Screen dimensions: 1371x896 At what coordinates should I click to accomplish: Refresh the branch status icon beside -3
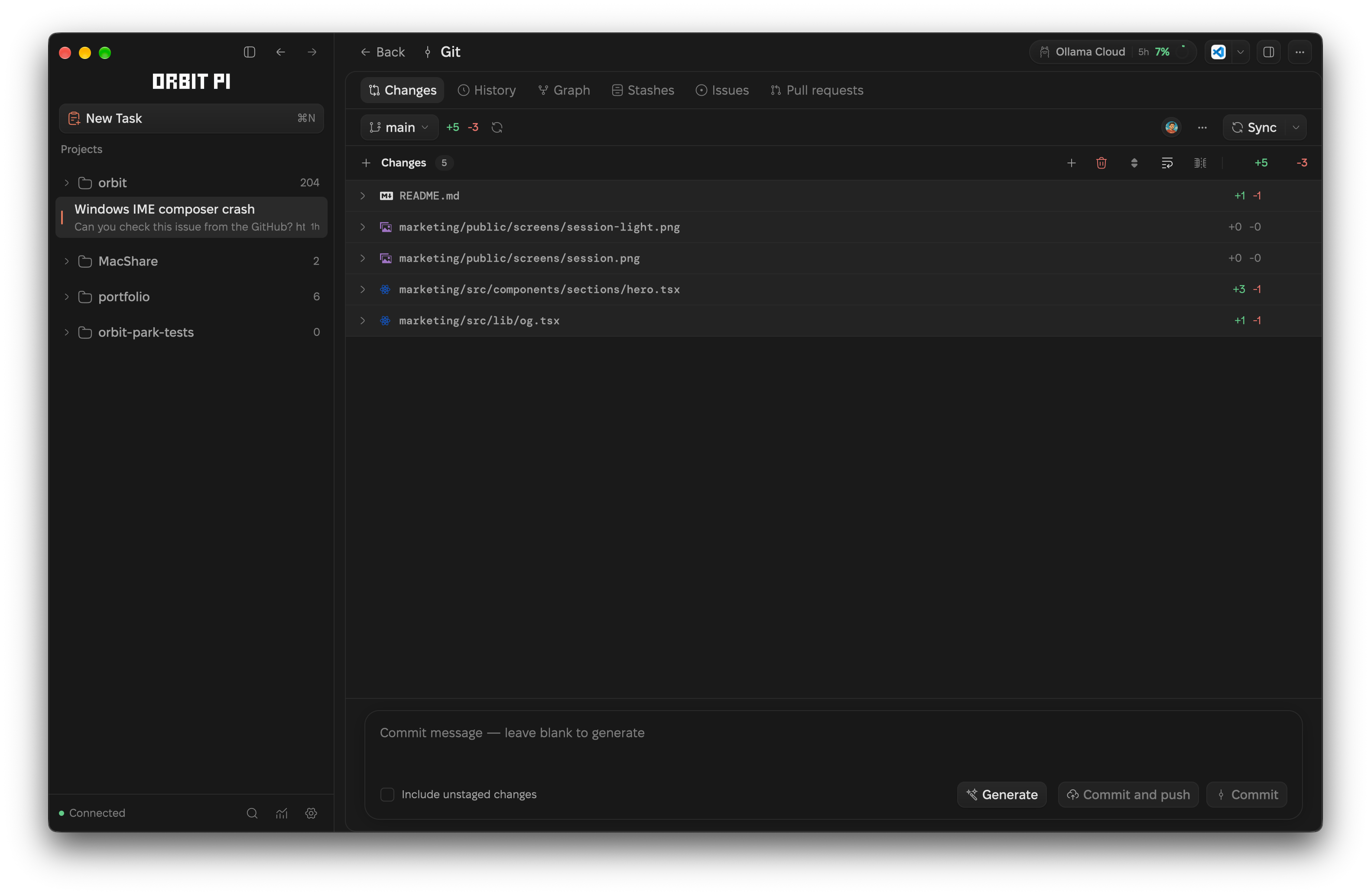point(497,127)
